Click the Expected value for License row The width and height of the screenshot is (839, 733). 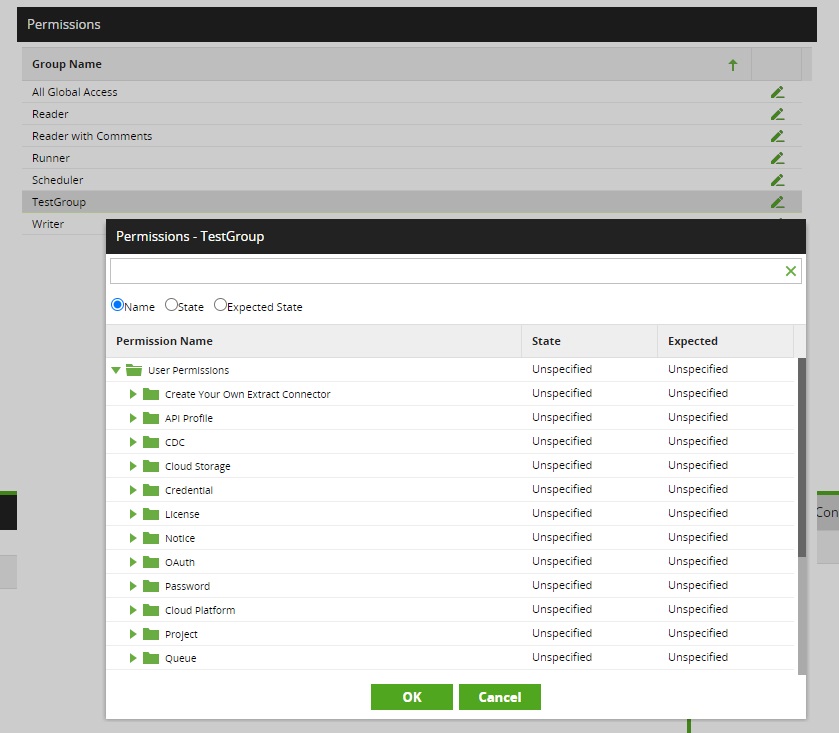pos(698,514)
